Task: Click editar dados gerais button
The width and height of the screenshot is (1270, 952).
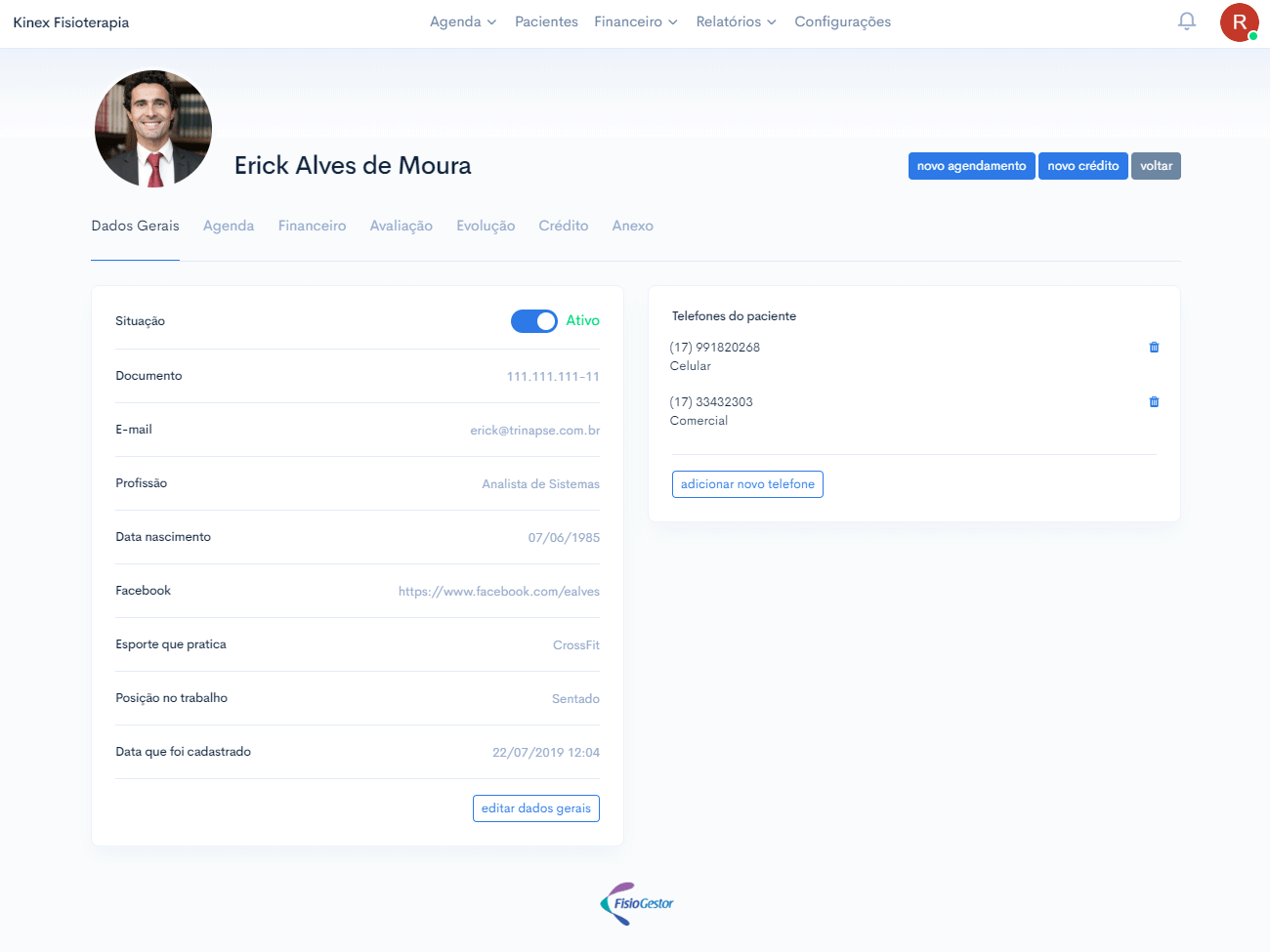Action: (x=535, y=808)
